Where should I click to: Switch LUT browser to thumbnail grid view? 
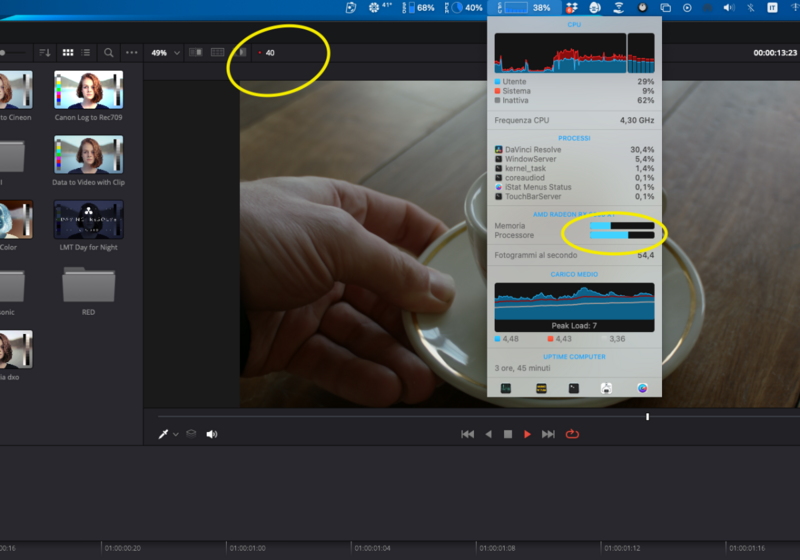coord(68,52)
